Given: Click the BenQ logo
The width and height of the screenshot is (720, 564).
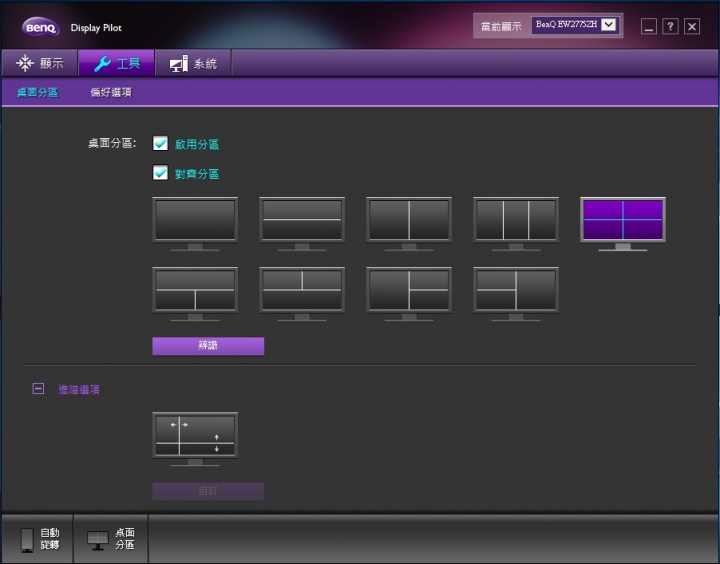Looking at the screenshot, I should coord(41,27).
